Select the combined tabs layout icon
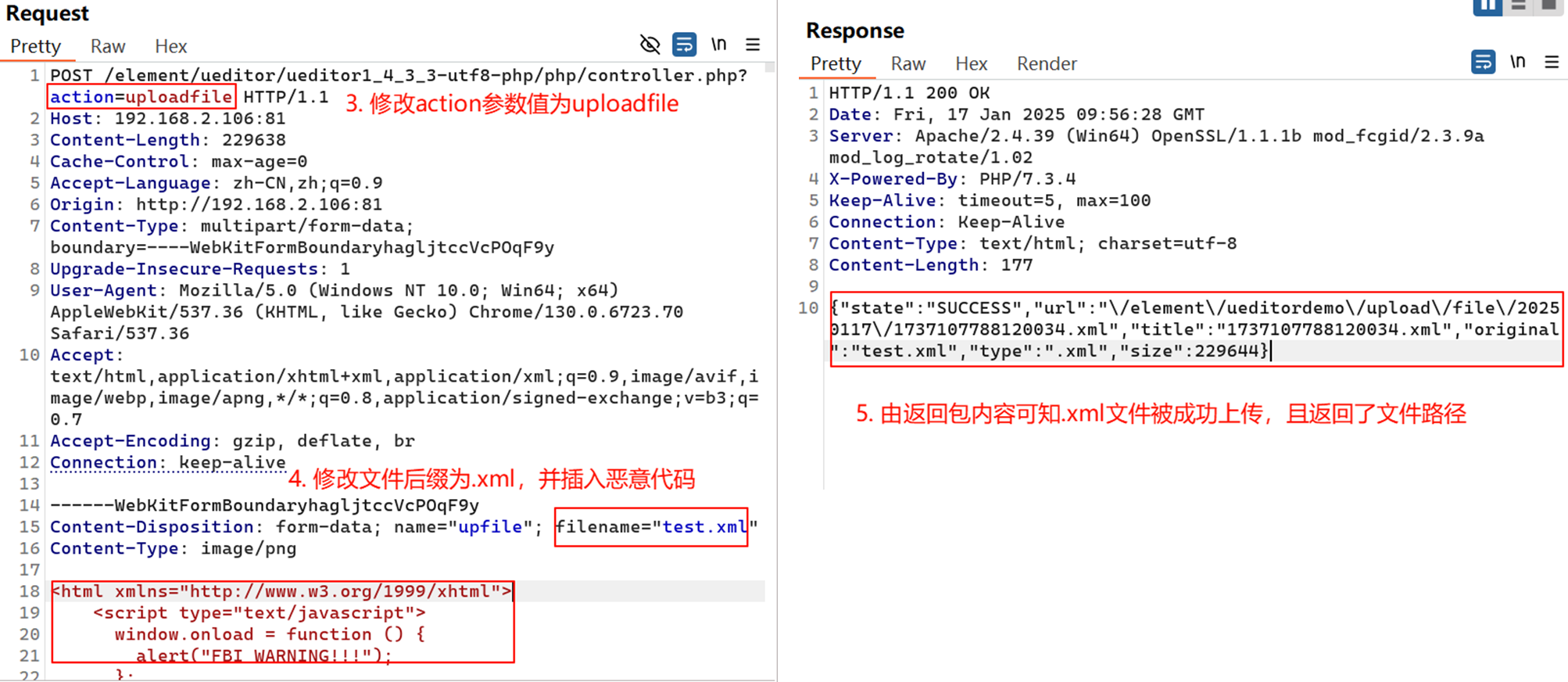 pyautogui.click(x=1548, y=6)
